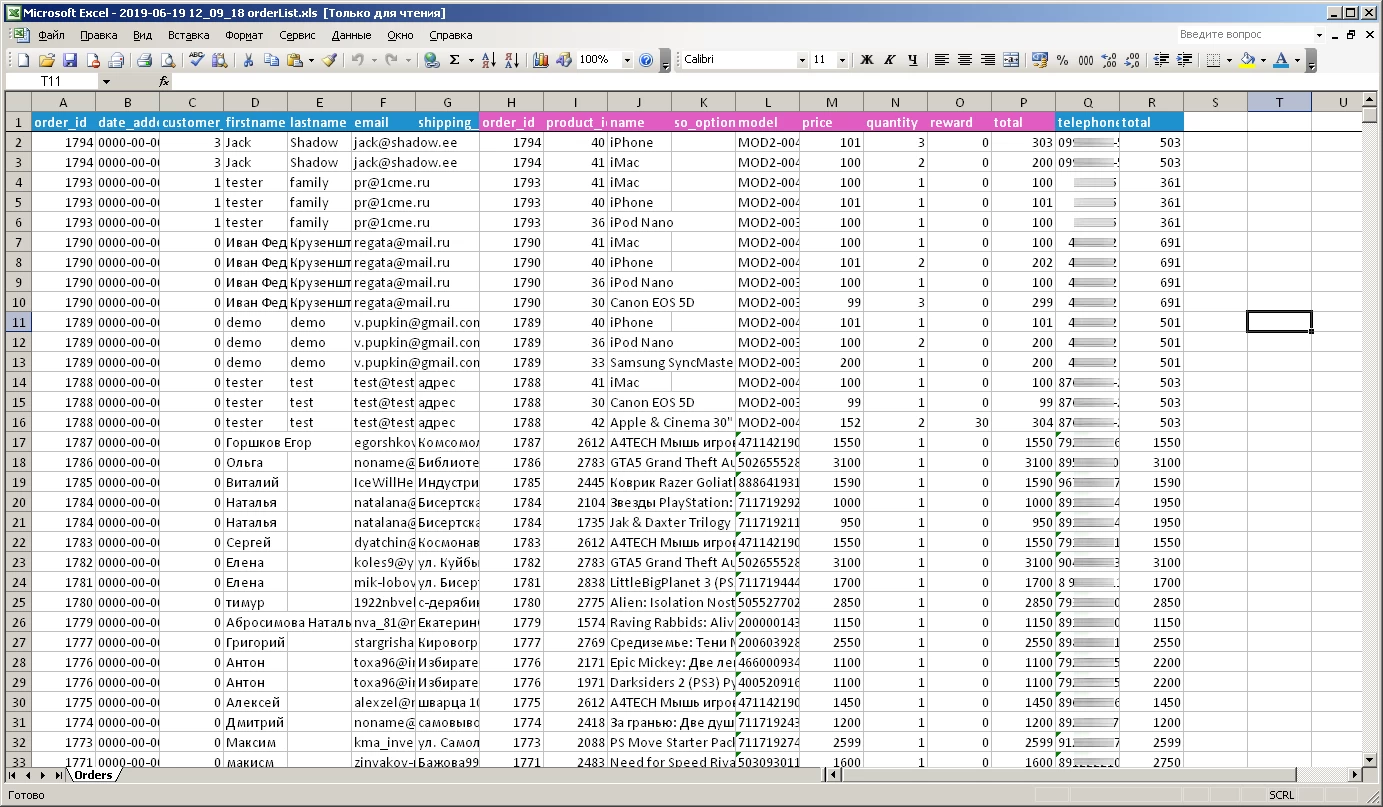The height and width of the screenshot is (807, 1383).
Task: Select row 17 header
Action: click(16, 442)
